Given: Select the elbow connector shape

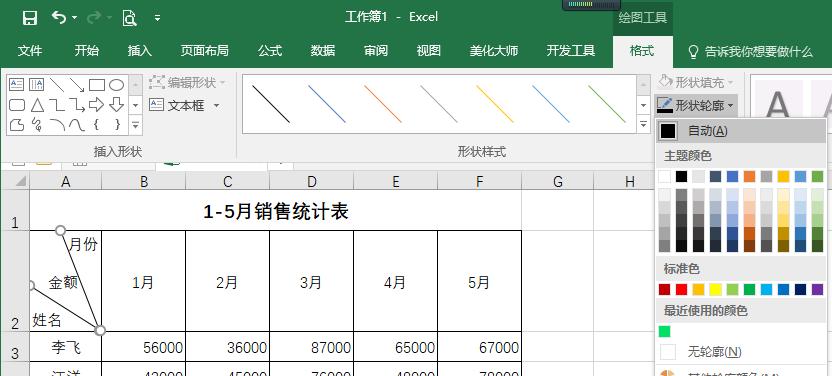Looking at the screenshot, I should click(x=57, y=105).
